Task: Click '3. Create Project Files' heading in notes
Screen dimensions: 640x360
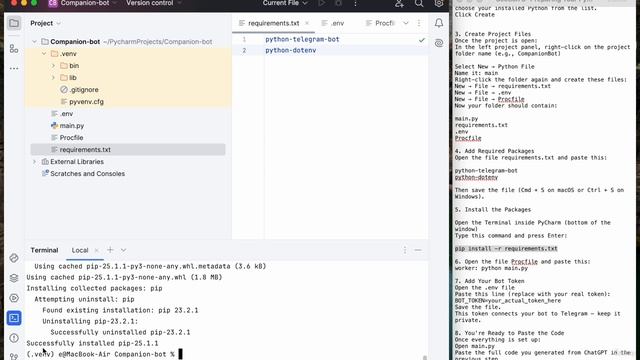Action: 493,34
